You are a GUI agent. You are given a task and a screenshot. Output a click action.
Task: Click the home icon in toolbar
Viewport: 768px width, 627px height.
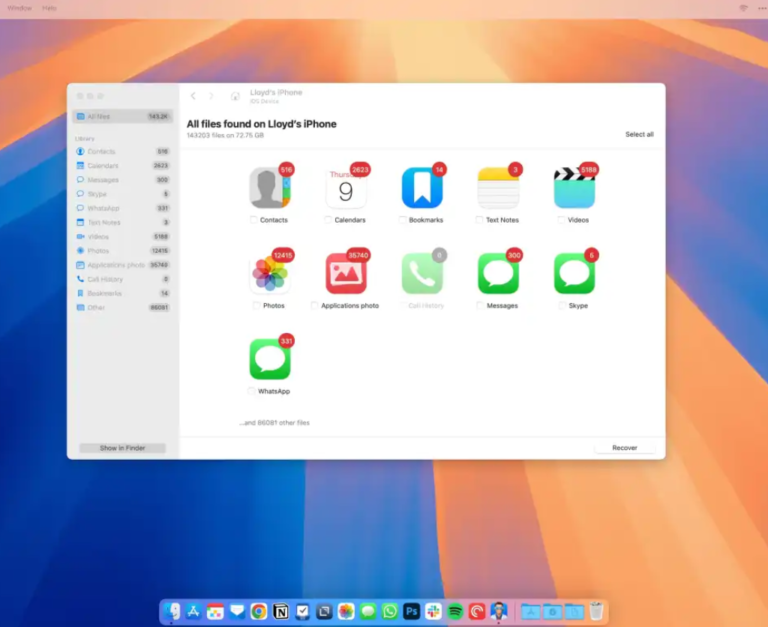235,96
